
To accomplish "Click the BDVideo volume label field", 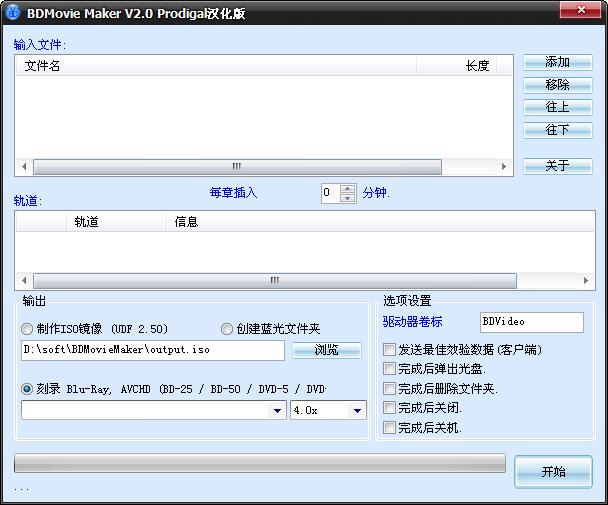I will pos(532,322).
